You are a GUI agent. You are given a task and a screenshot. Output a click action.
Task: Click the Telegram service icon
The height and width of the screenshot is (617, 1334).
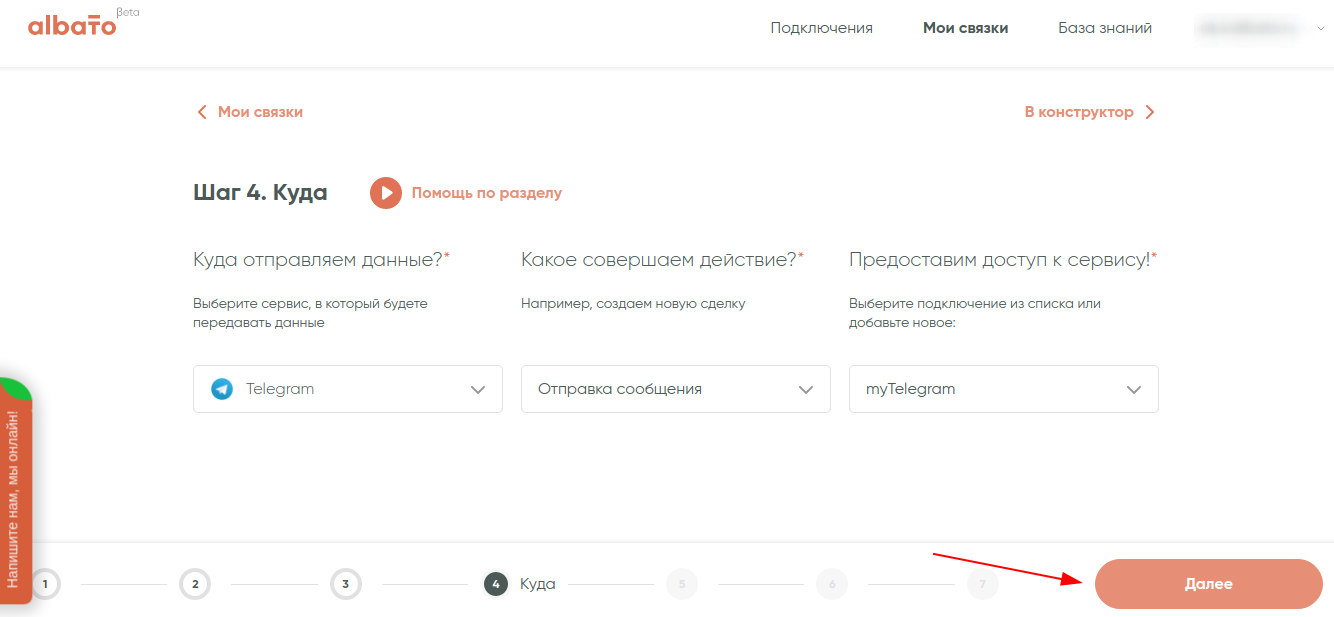[x=222, y=389]
